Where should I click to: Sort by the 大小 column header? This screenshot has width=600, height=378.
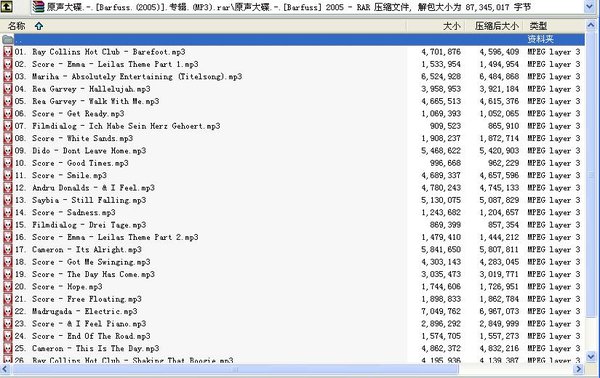[451, 26]
